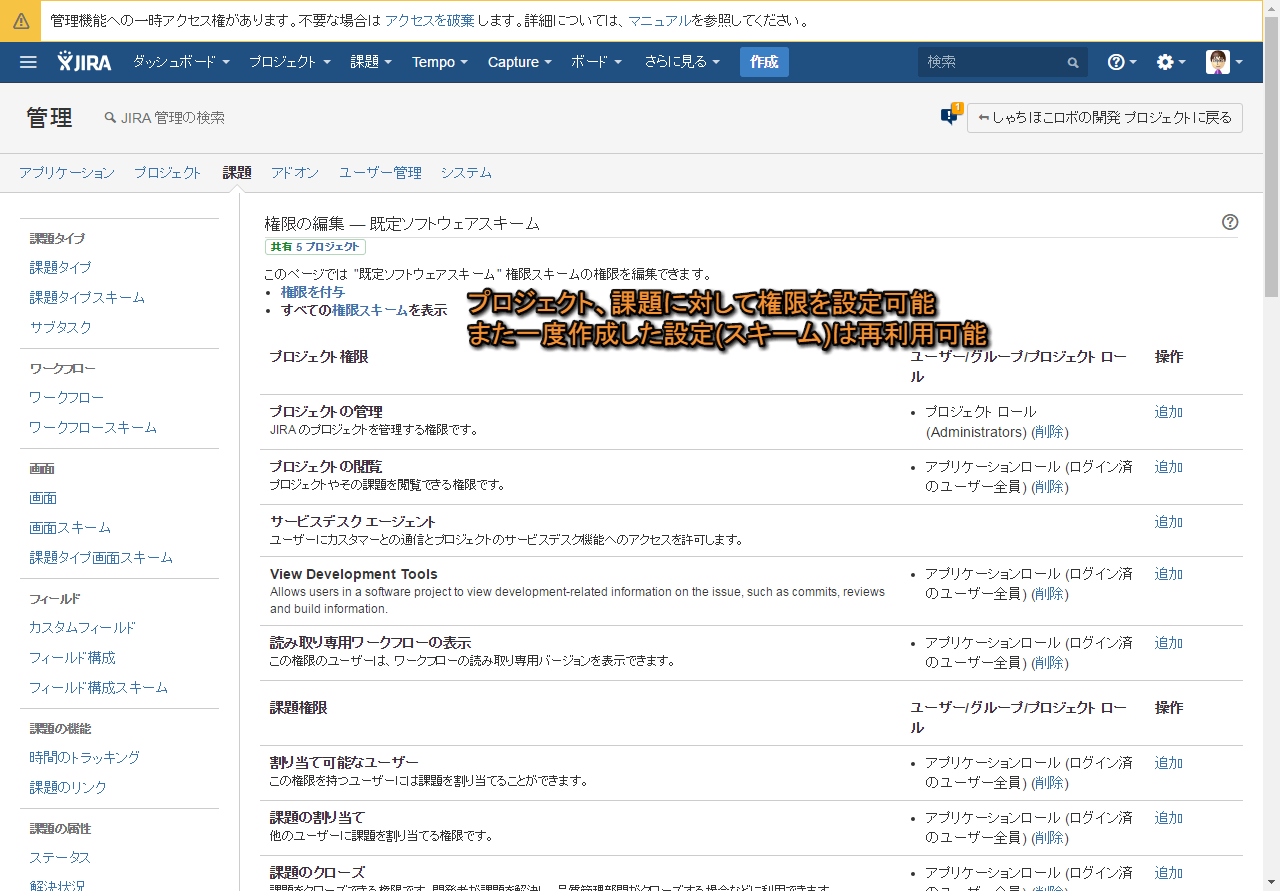Switch to the プロジェクト admin tab
The width and height of the screenshot is (1280, 891).
(x=168, y=172)
